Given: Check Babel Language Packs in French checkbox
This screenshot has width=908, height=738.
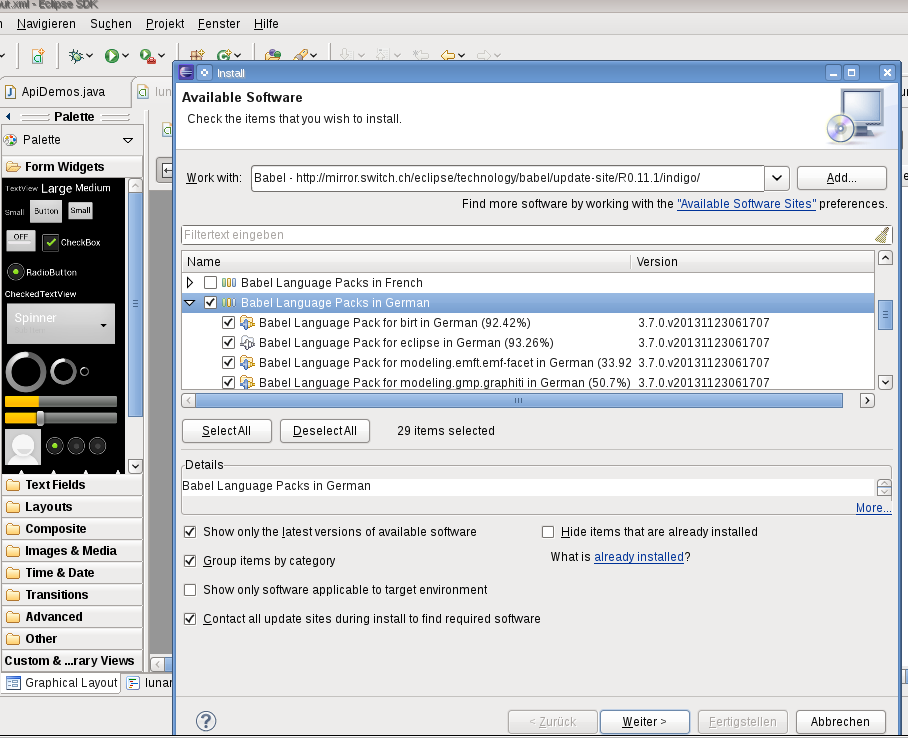Looking at the screenshot, I should [210, 283].
